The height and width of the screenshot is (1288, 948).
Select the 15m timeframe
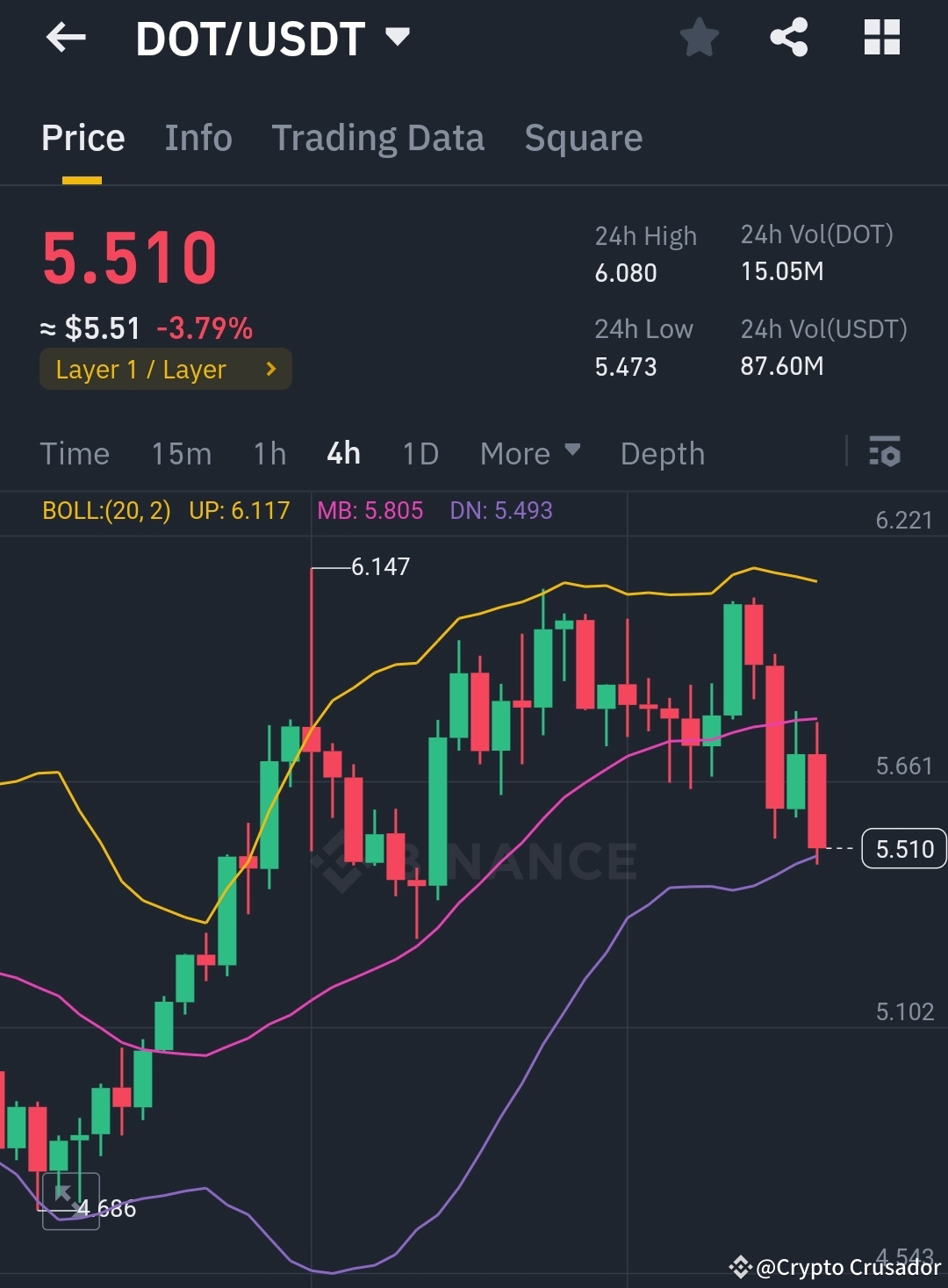coord(182,453)
